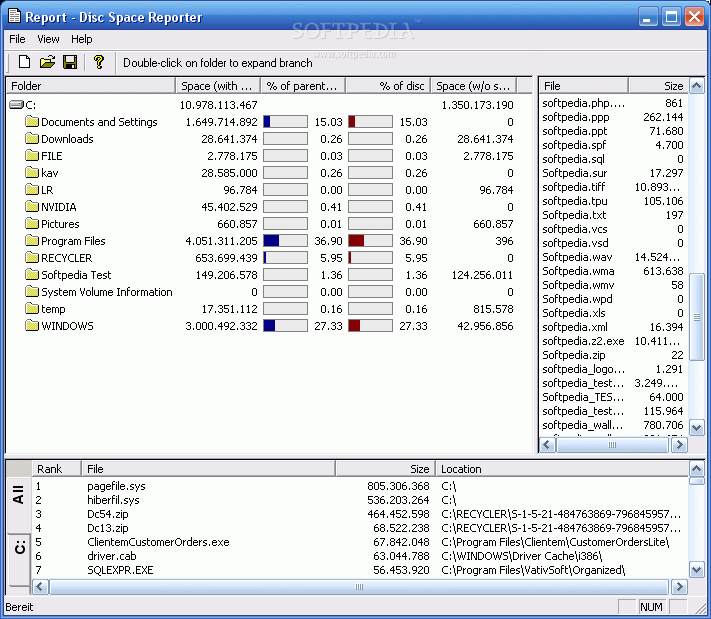This screenshot has width=711, height=619.
Task: Select Dc13.zip in ranking list
Action: (x=107, y=528)
